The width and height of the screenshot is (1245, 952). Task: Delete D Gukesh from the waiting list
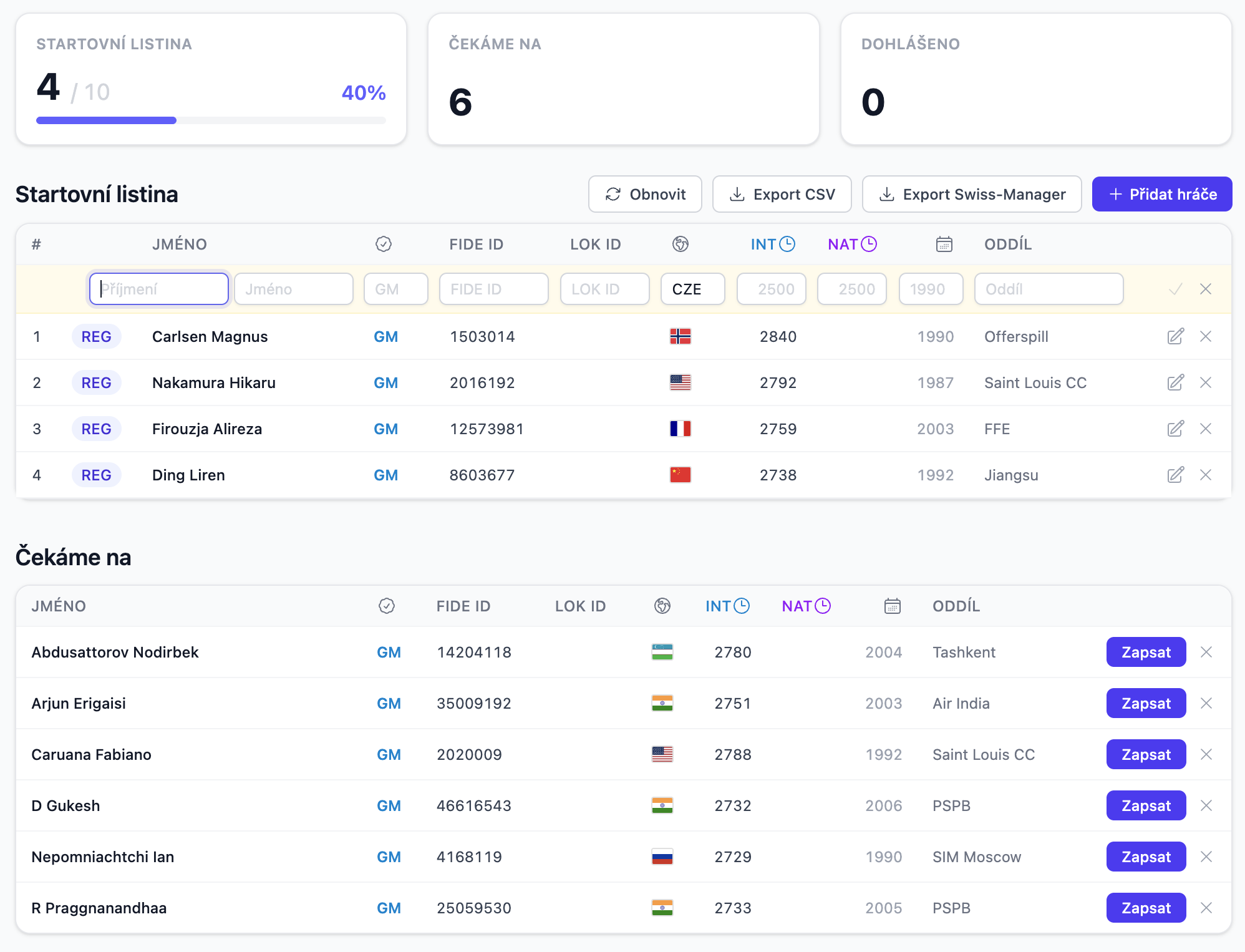click(1206, 805)
